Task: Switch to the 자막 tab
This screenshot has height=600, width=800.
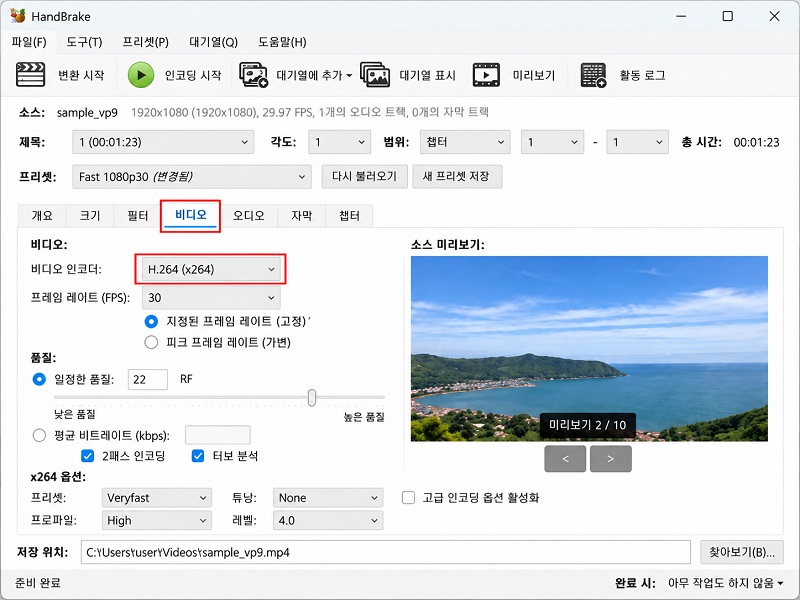Action: coord(302,216)
